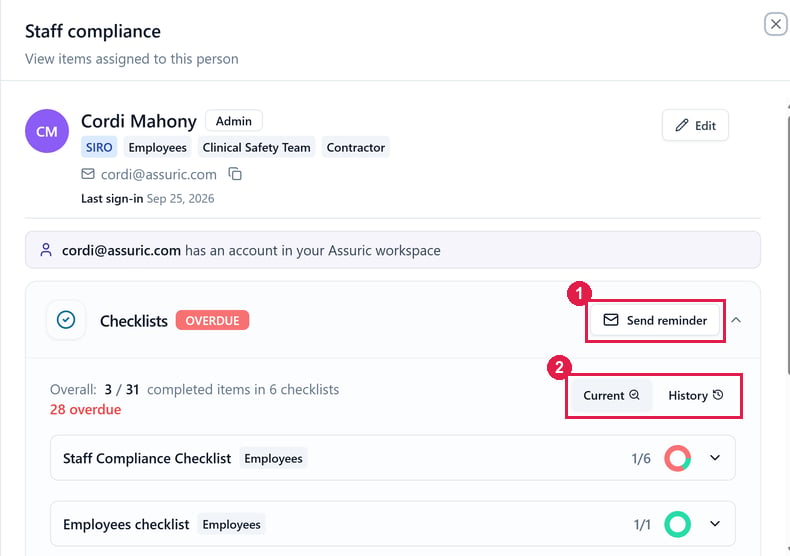Image resolution: width=790 pixels, height=556 pixels.
Task: Click the Employees checklist green progress ring
Action: [677, 524]
